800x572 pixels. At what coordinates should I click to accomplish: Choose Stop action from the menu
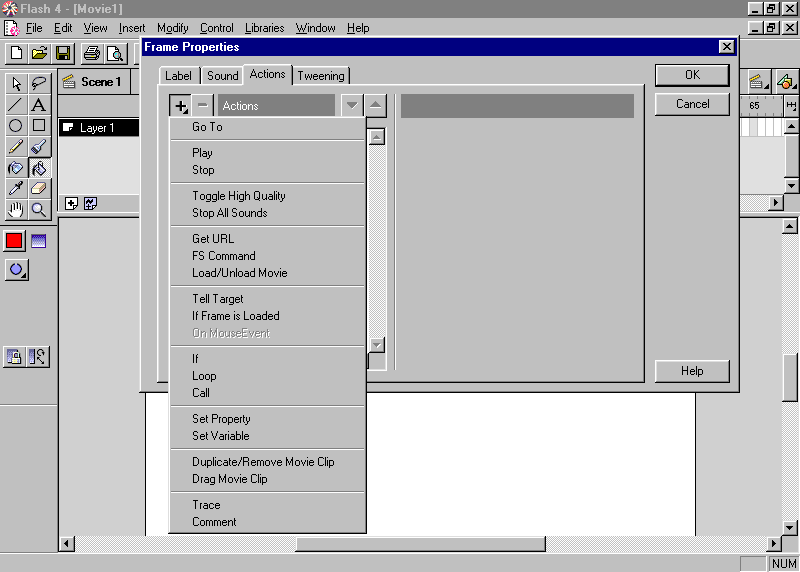[x=267, y=170]
